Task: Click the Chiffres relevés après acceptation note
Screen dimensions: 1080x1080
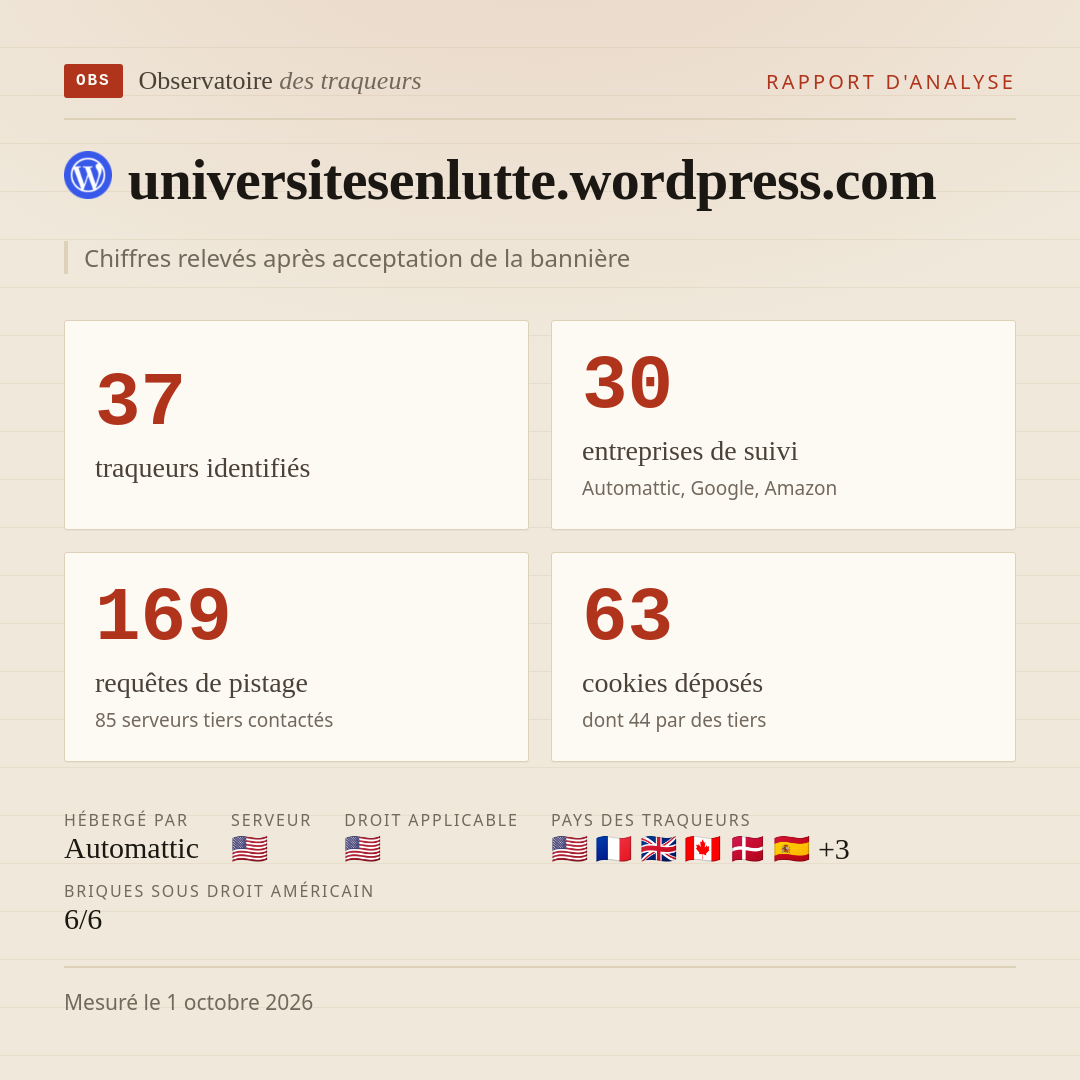Action: tap(357, 259)
